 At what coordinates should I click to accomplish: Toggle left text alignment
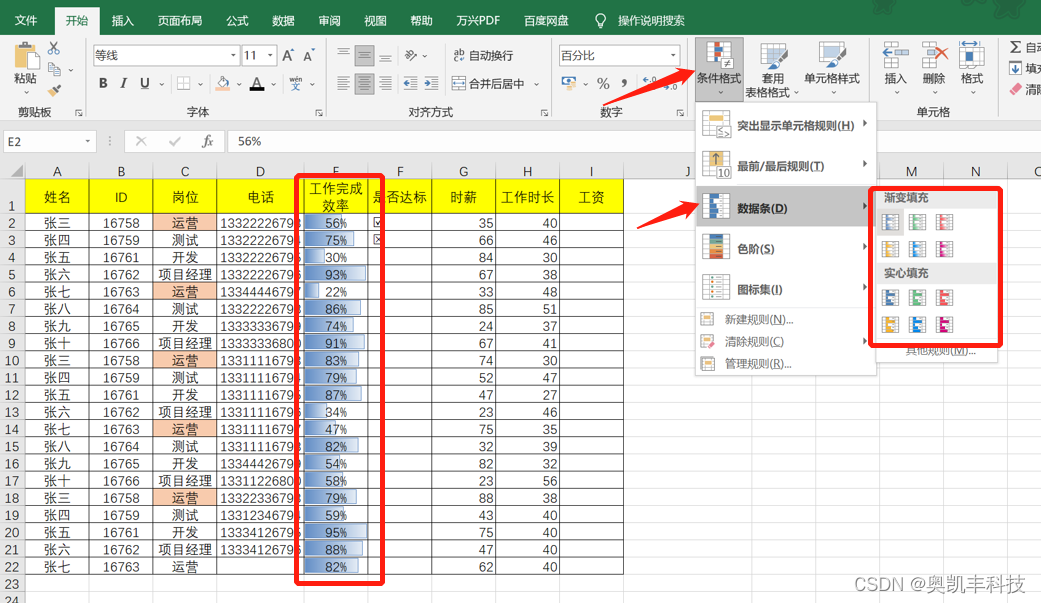click(343, 84)
